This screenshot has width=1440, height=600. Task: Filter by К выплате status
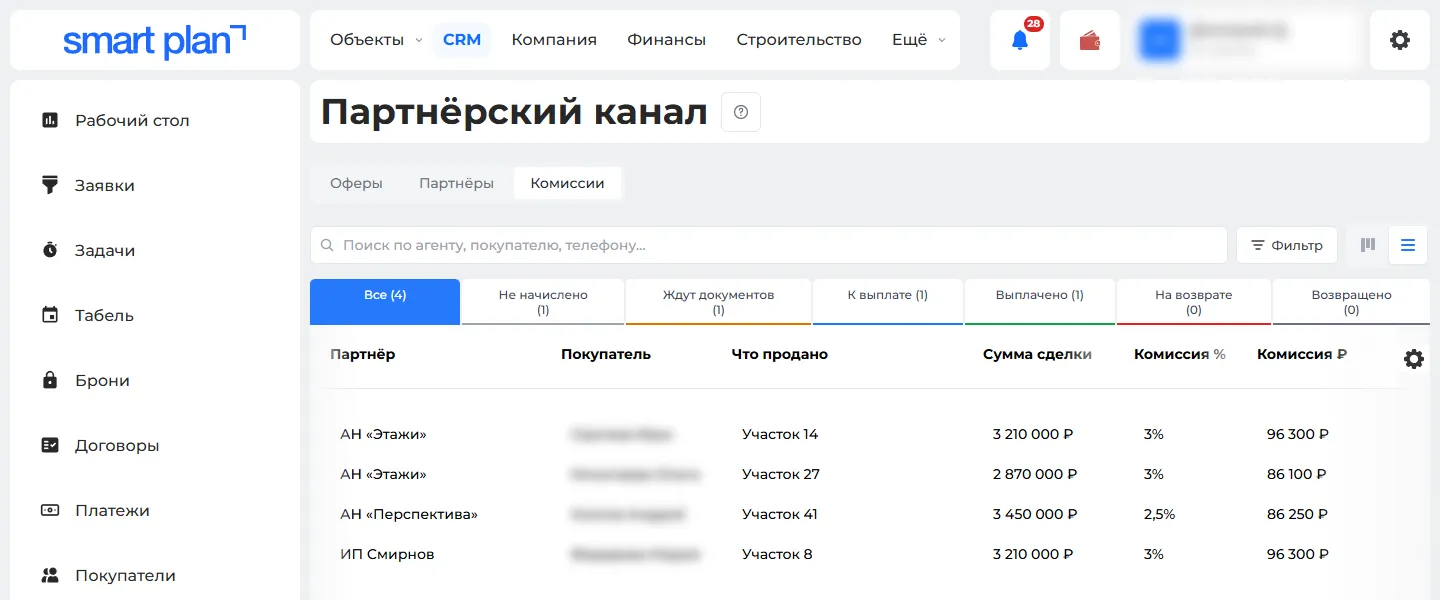click(888, 302)
